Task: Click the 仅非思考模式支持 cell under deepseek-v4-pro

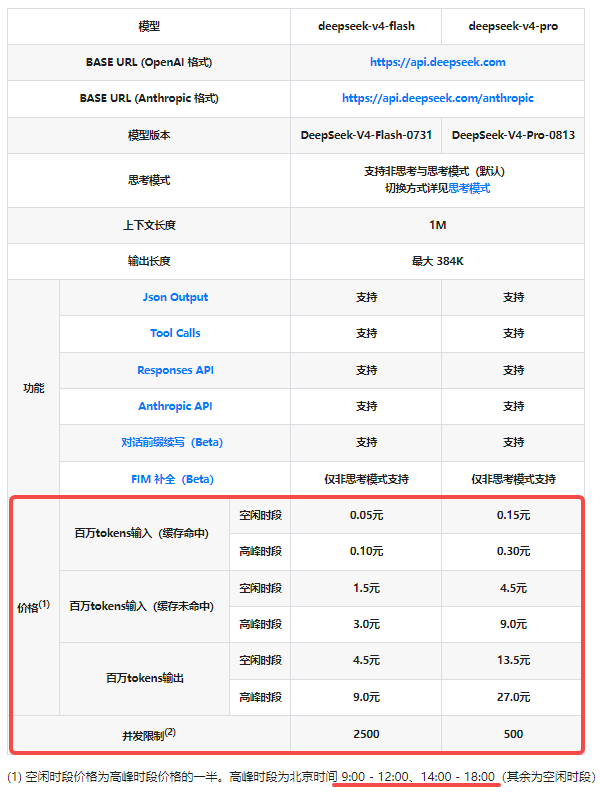Action: (x=513, y=479)
